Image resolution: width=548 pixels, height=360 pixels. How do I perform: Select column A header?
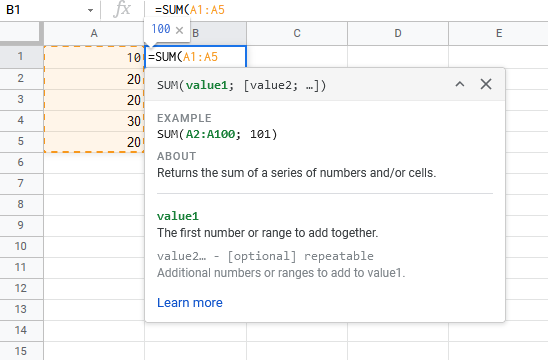[x=94, y=33]
